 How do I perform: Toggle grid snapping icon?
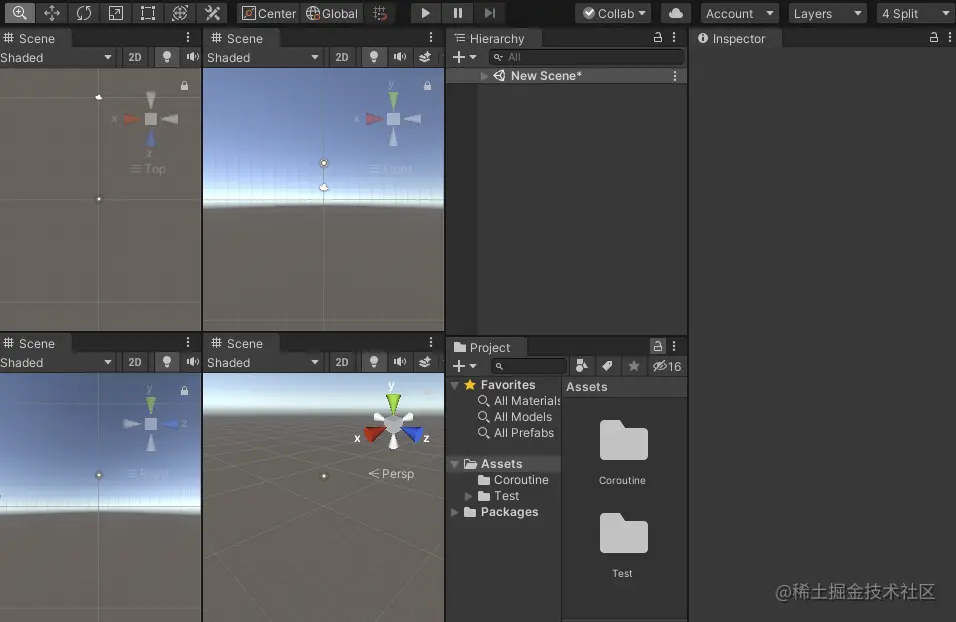point(380,13)
